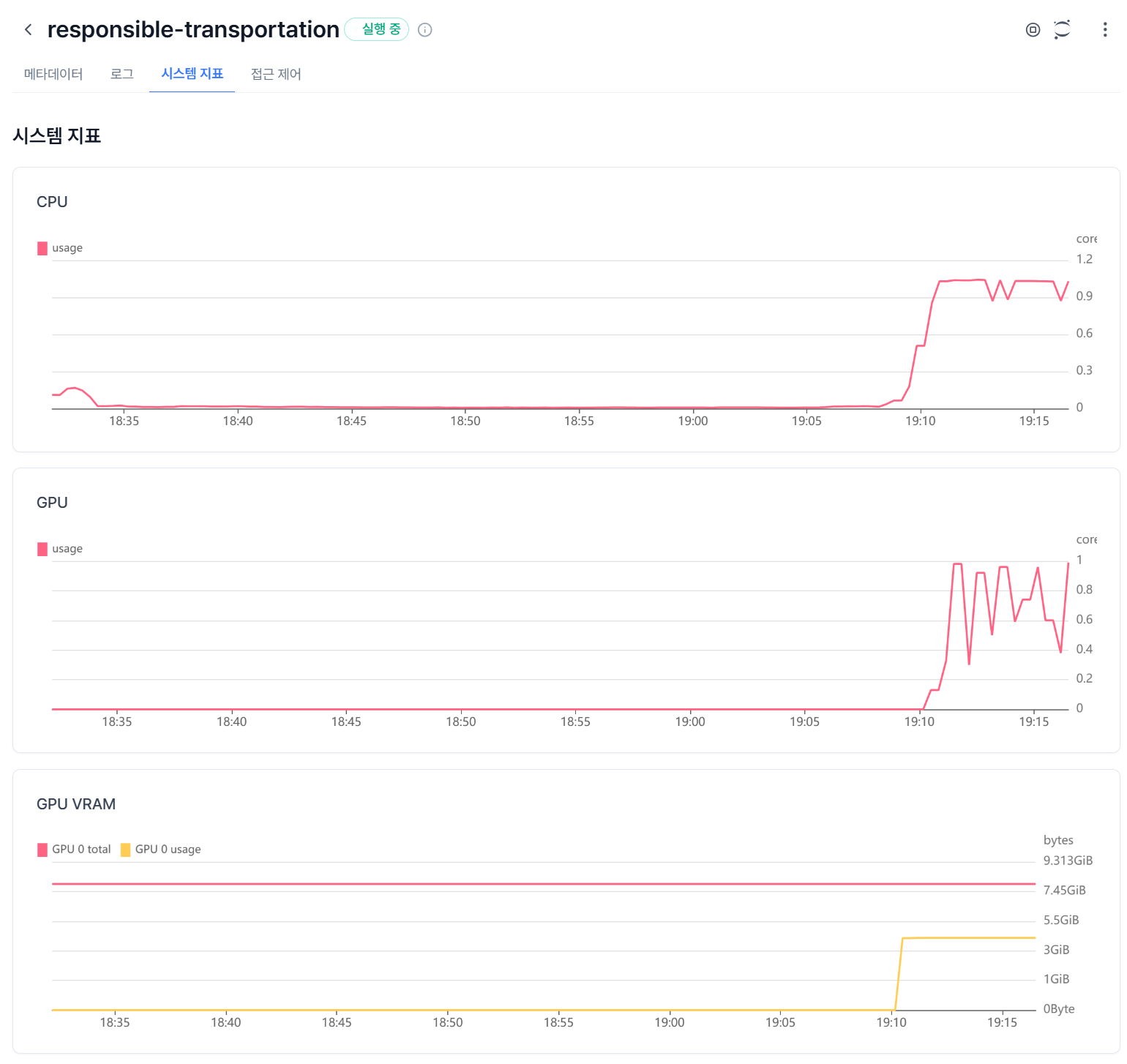The width and height of the screenshot is (1127, 1064).
Task: Select the 시스템 지표 tab
Action: [x=192, y=74]
